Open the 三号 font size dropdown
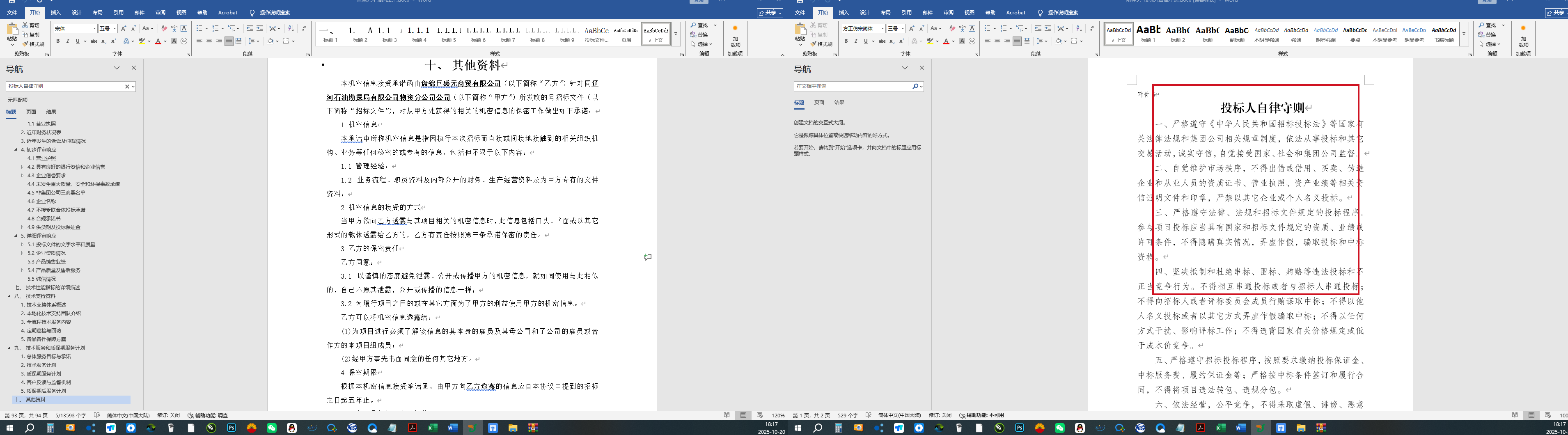 click(903, 29)
